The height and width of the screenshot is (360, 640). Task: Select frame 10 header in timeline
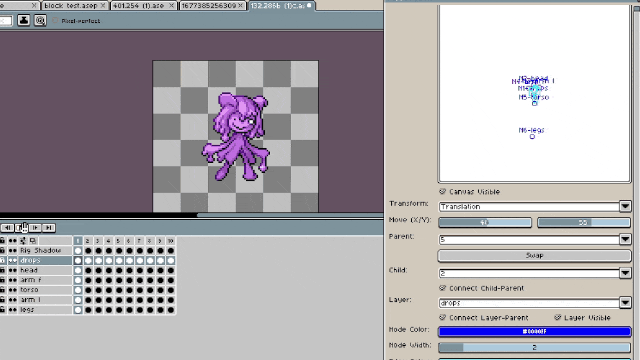171,241
